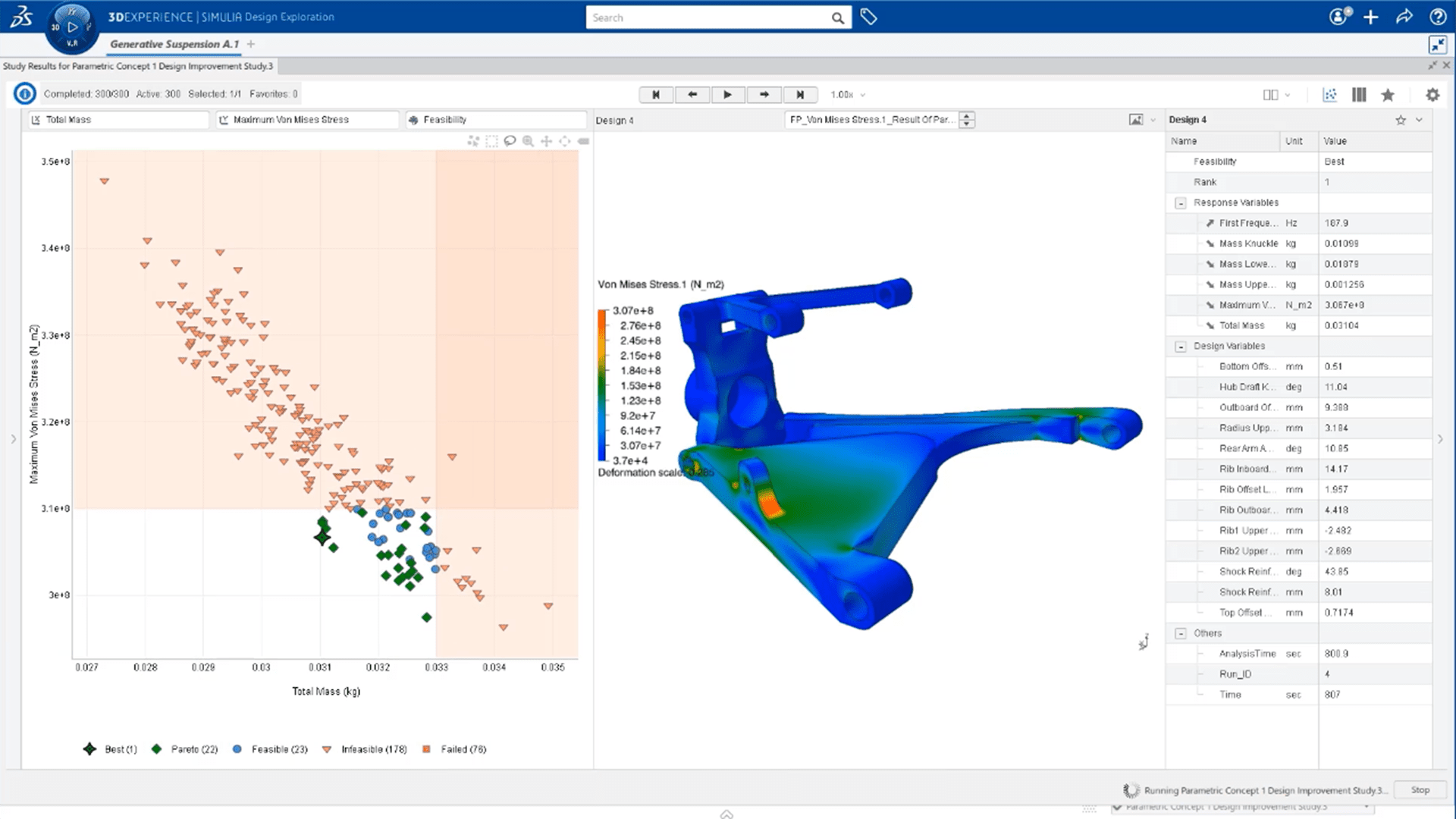Click the skip-to-end playback control
Image resolution: width=1456 pixels, height=819 pixels.
(x=799, y=94)
